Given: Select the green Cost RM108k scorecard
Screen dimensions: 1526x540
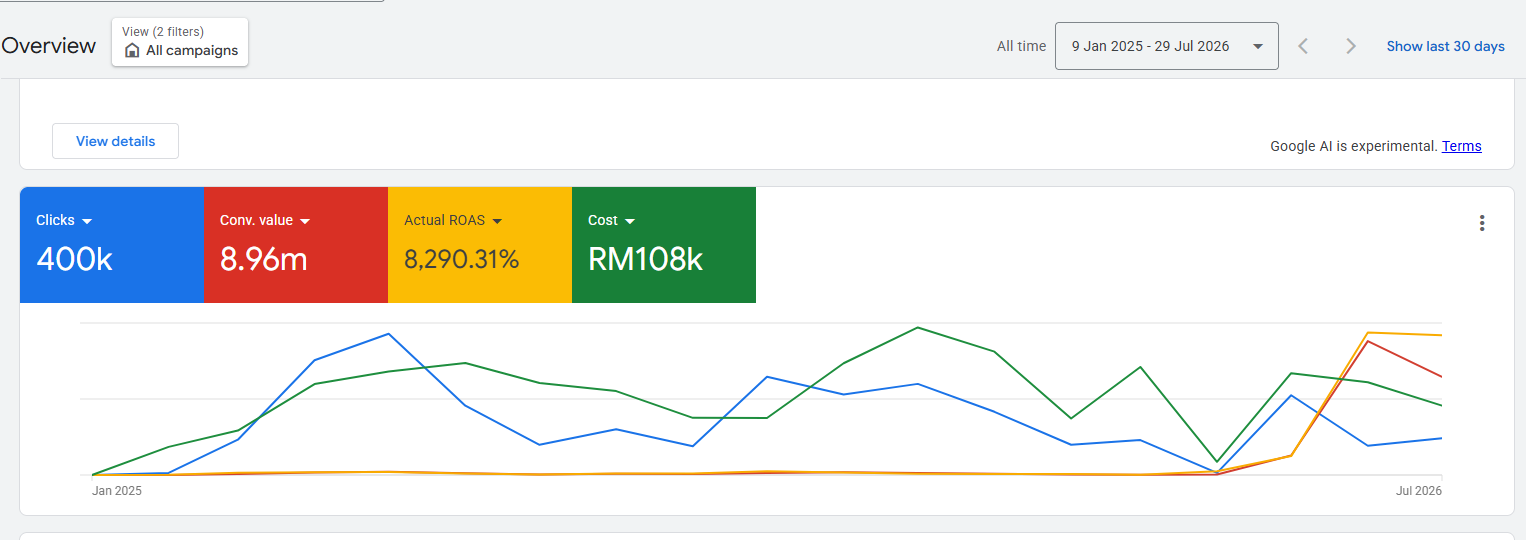Looking at the screenshot, I should (664, 245).
